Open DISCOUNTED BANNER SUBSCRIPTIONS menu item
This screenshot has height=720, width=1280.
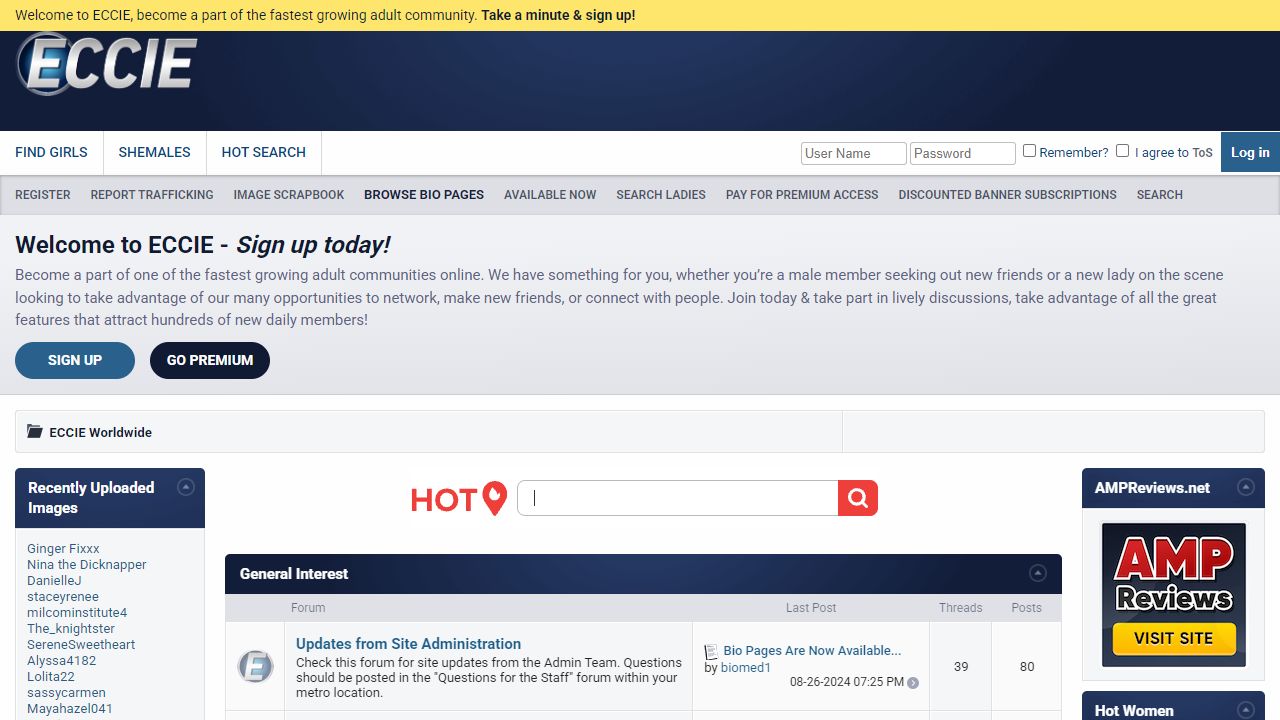click(1007, 195)
